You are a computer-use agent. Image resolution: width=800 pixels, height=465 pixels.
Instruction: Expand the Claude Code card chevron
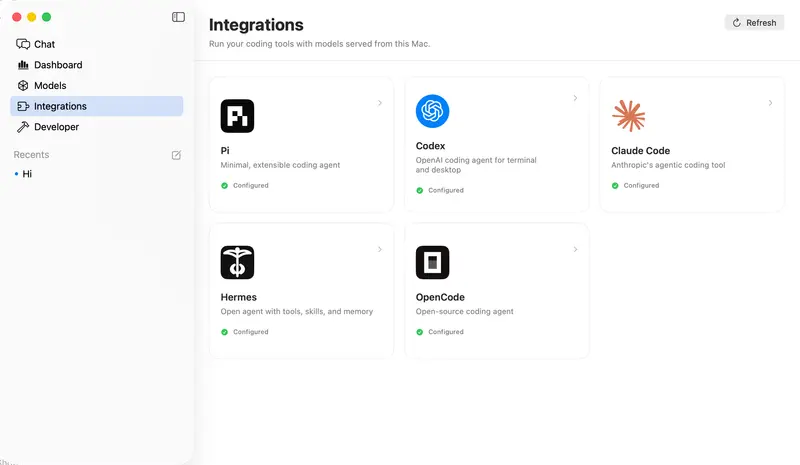pos(770,103)
